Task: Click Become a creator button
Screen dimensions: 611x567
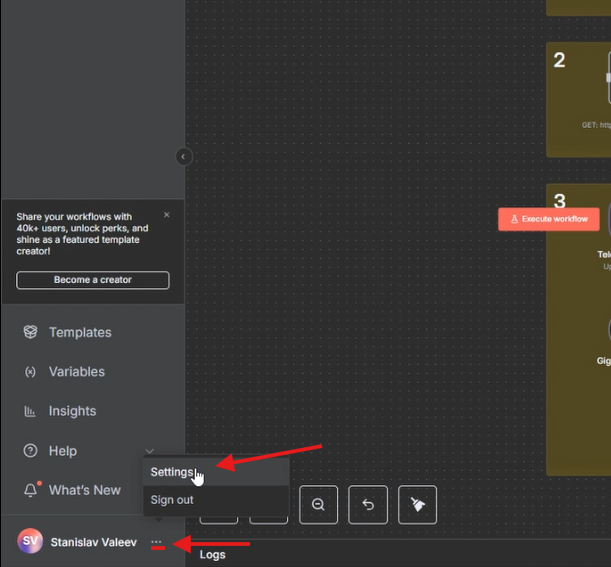Action: (x=93, y=280)
